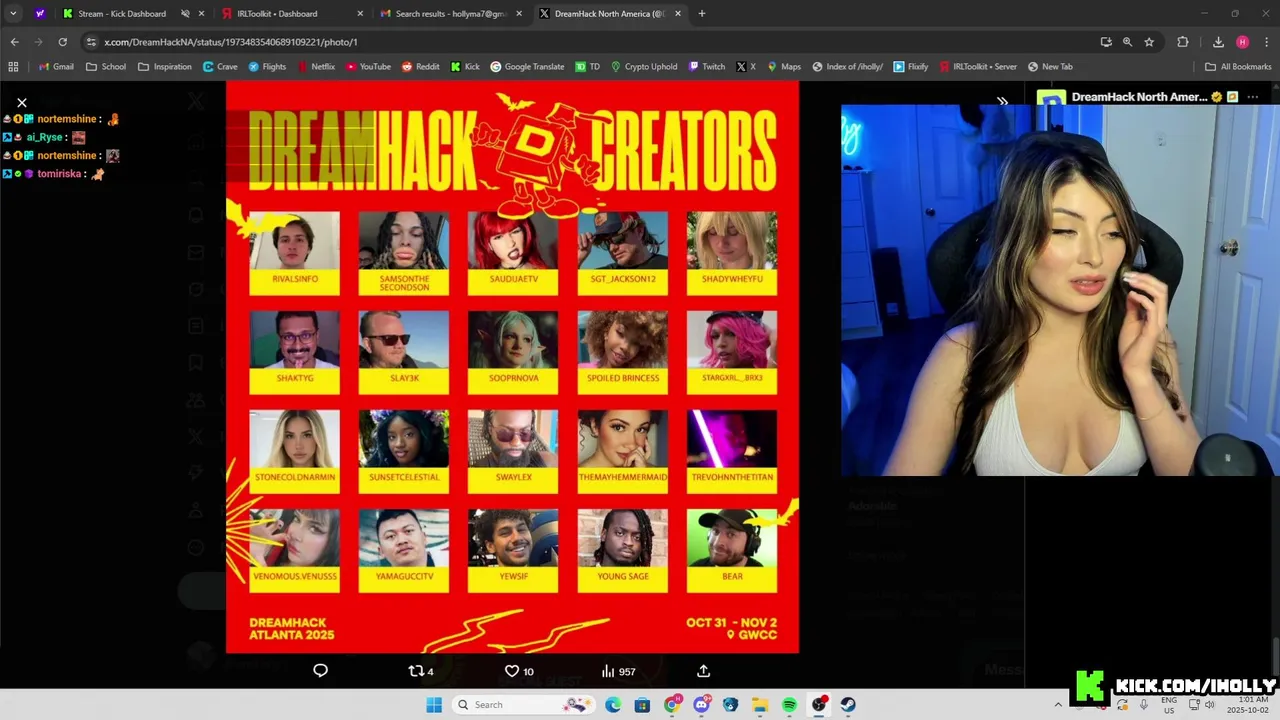
Task: Switch to OBS Studio on the taskbar
Action: 819,705
